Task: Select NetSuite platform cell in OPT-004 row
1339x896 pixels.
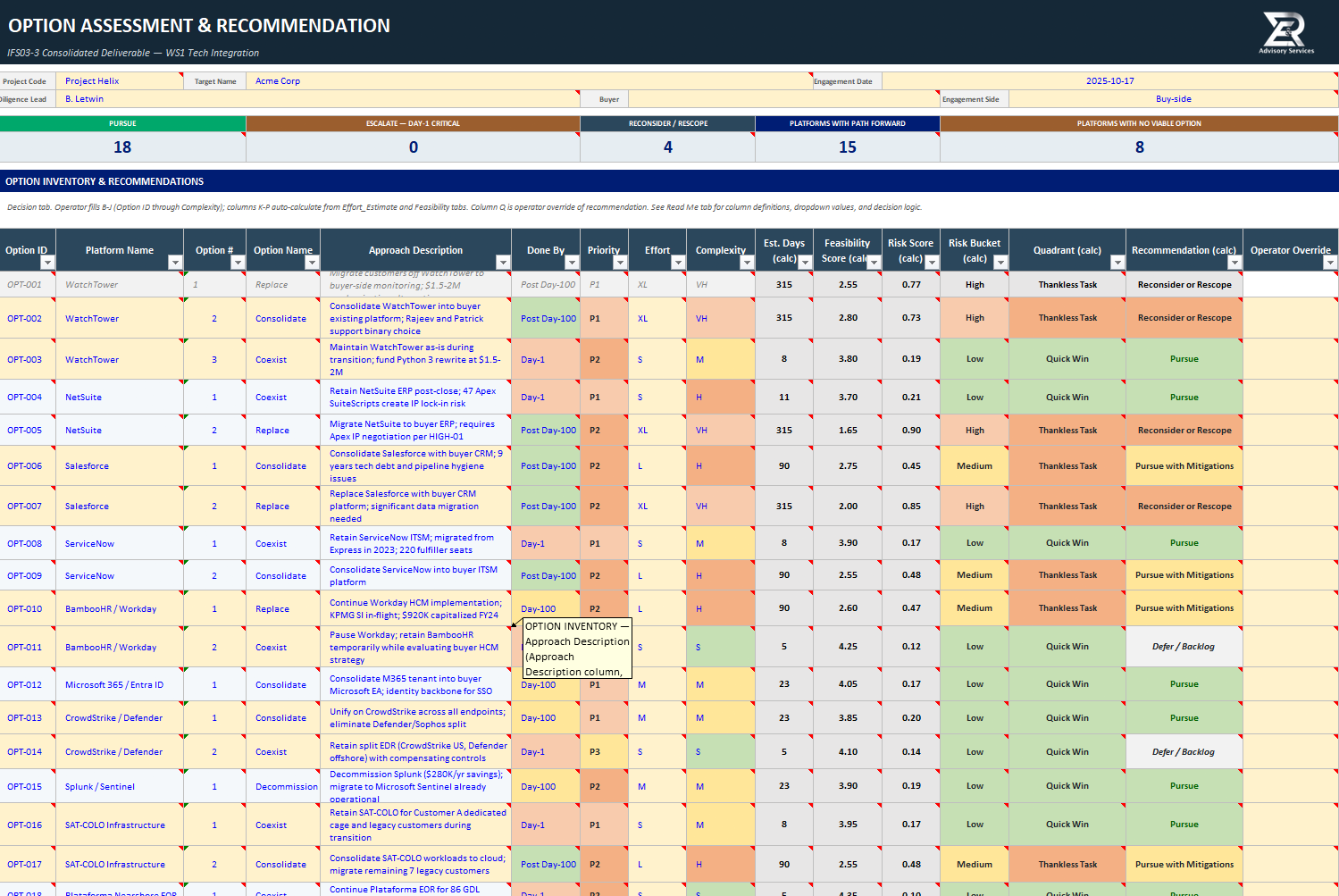Action: pos(120,397)
